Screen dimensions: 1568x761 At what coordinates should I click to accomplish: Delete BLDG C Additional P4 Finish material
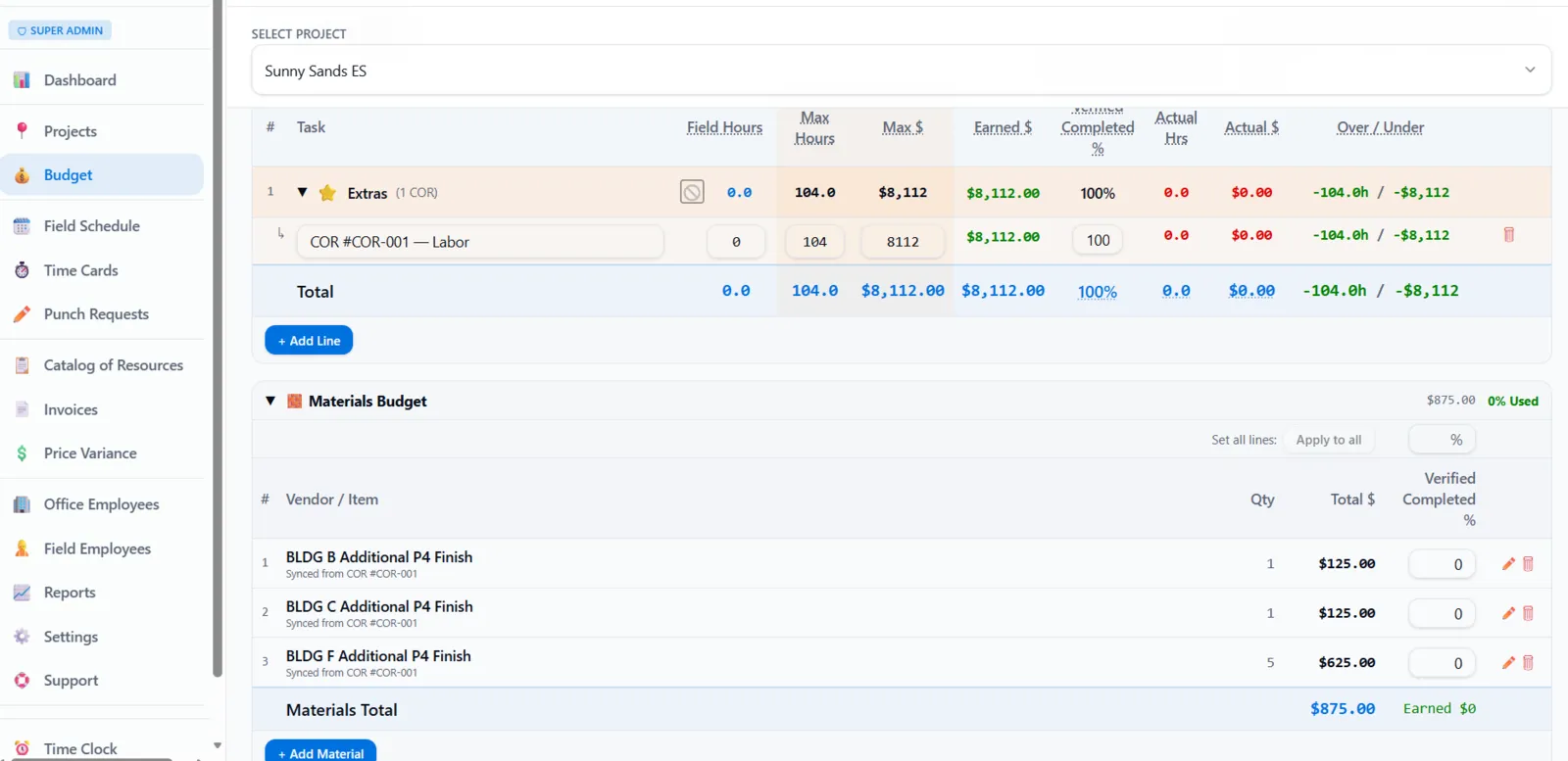pyautogui.click(x=1528, y=613)
